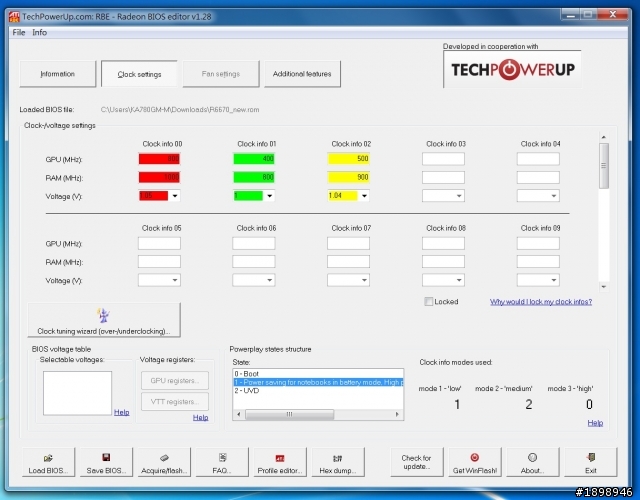The width and height of the screenshot is (640, 500).
Task: Click the RBE application icon in title bar
Action: tap(14, 17)
